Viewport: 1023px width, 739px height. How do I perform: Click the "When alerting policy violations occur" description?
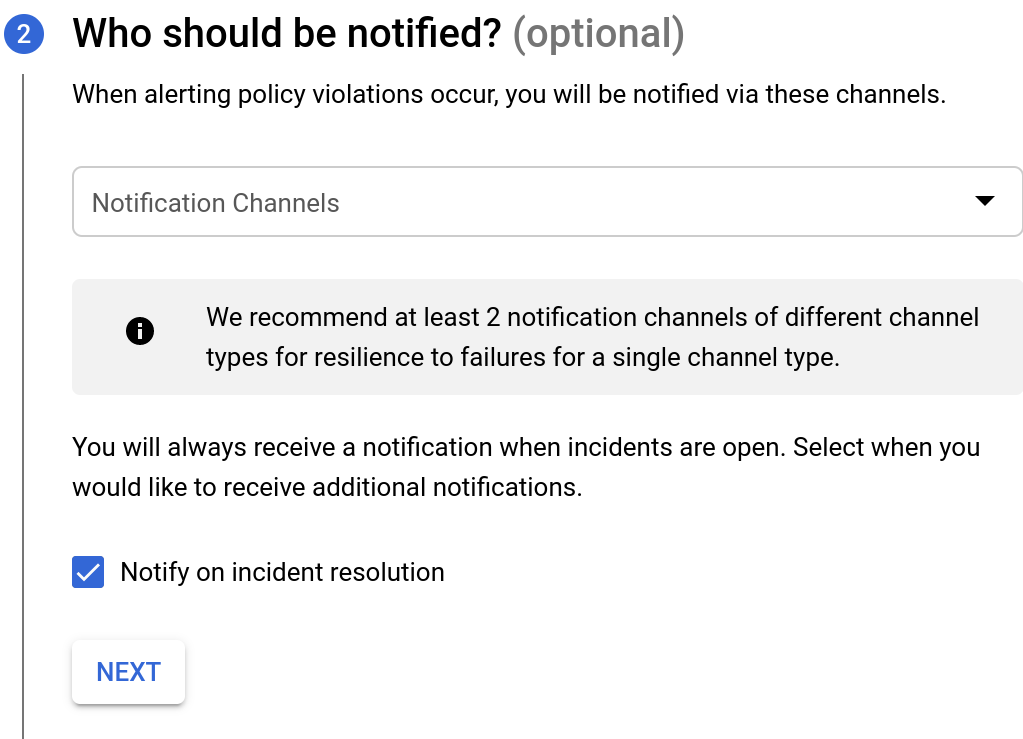pos(508,95)
